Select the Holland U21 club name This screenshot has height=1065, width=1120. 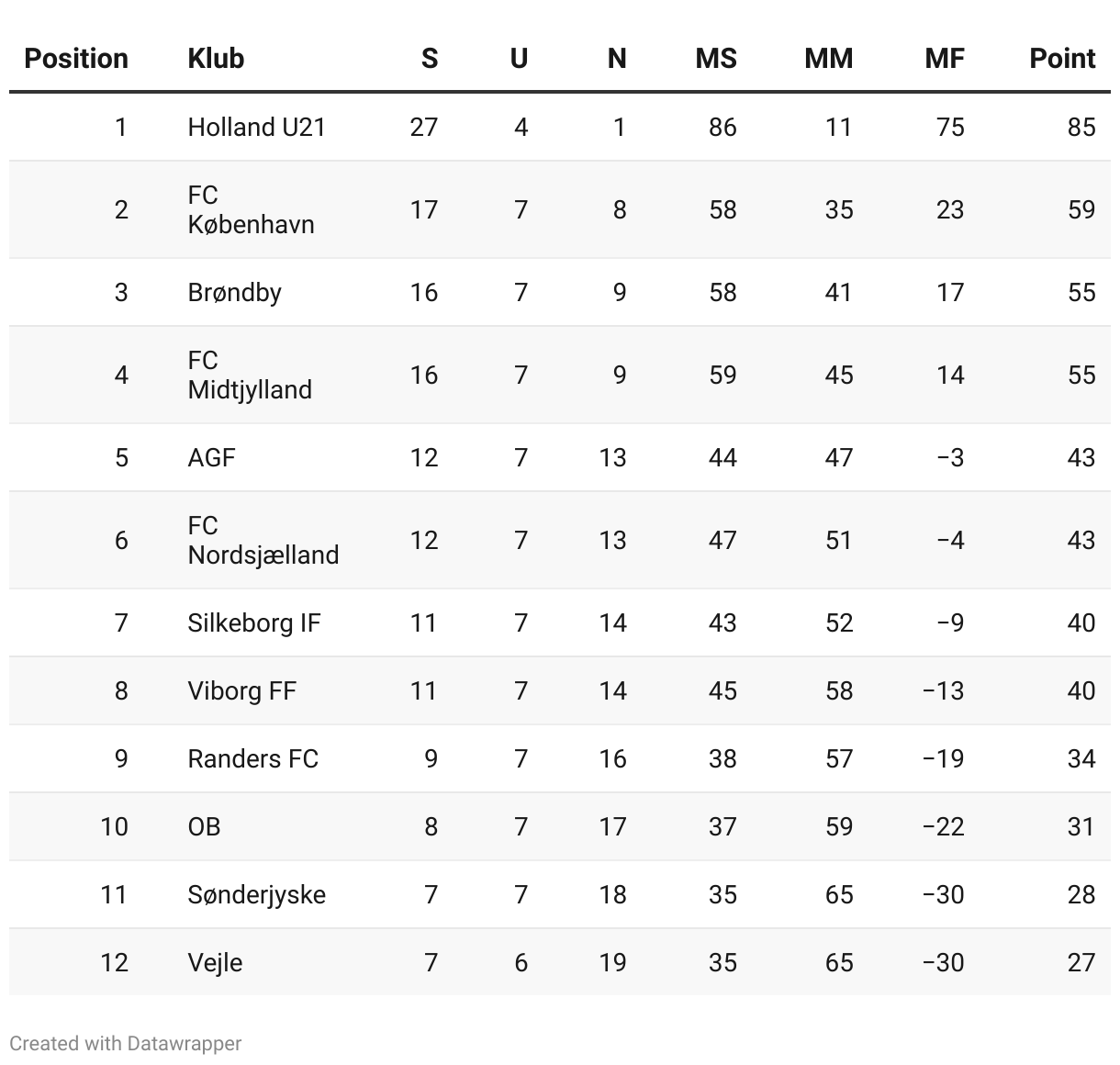(257, 127)
